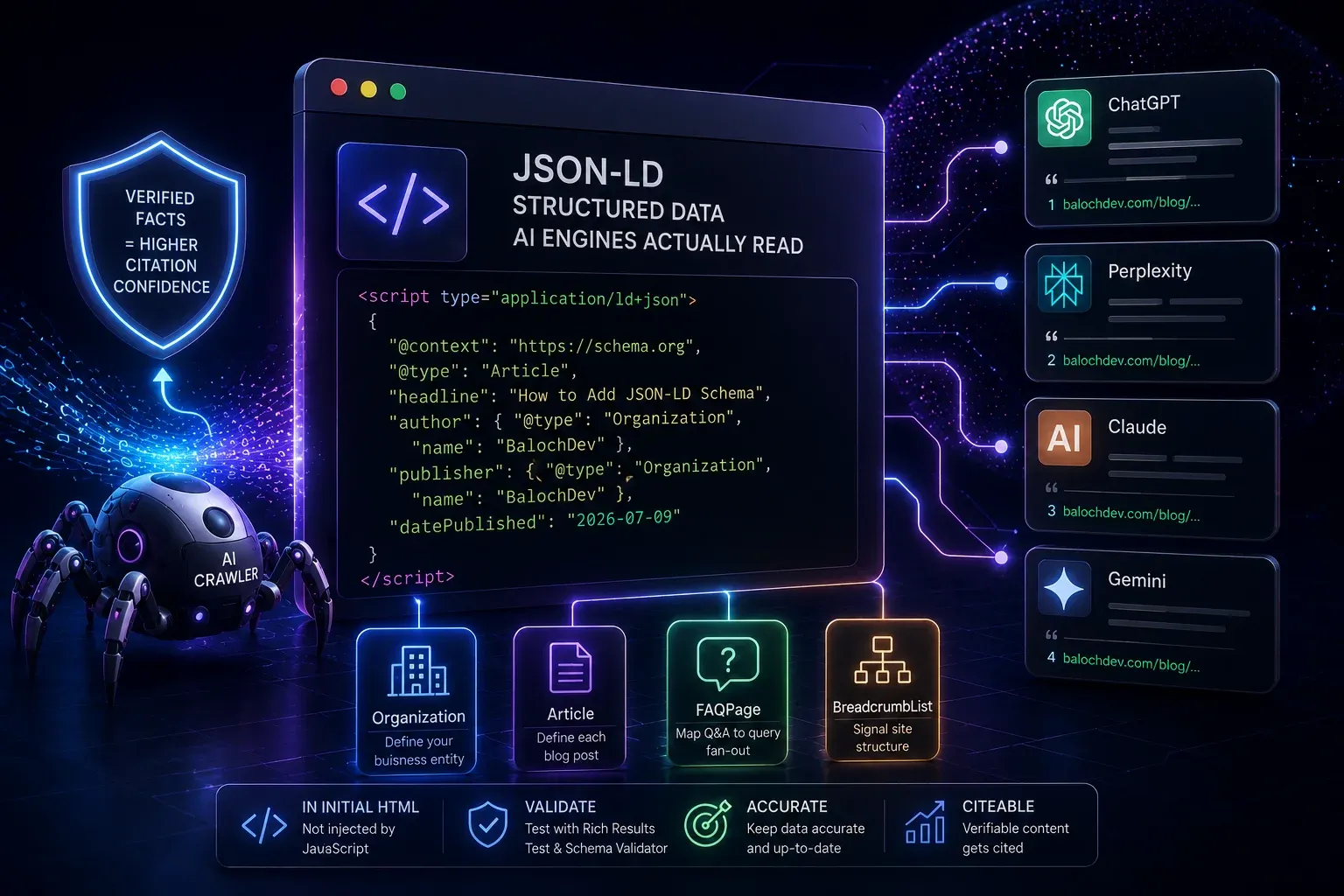The height and width of the screenshot is (896, 1344).
Task: Click the quote mark in ChatGPT card
Action: coord(1052,179)
